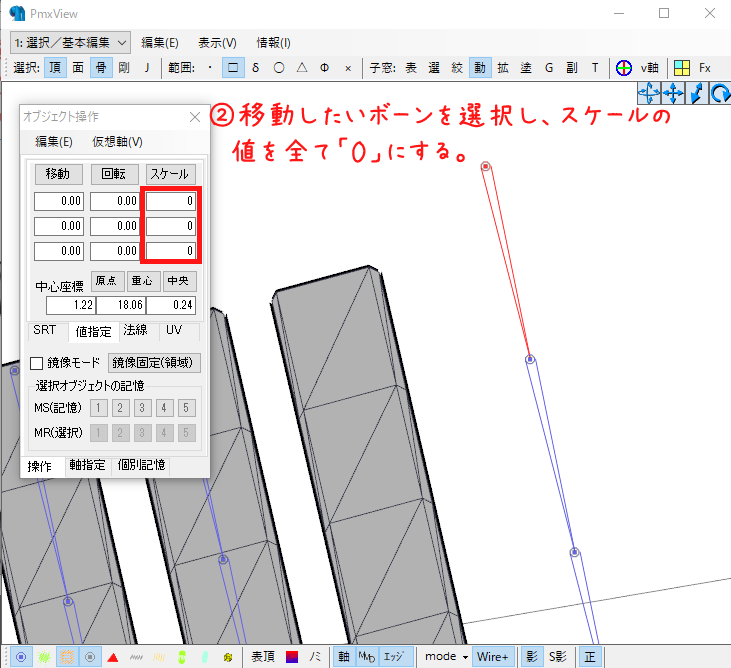Click the 移動 button
This screenshot has height=668, width=731.
coord(59,174)
